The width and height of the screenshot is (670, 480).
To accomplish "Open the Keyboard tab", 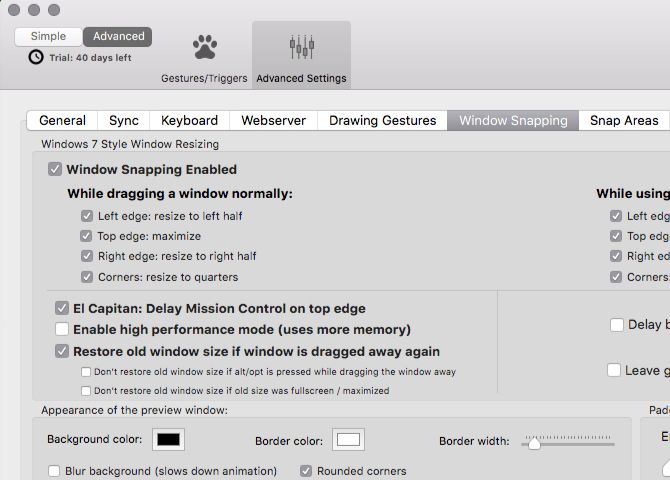I will tap(189, 121).
